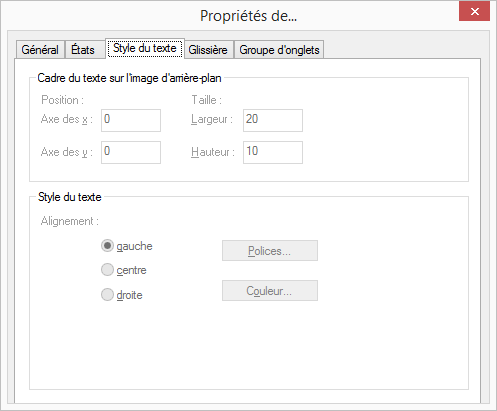Switch to the Général tab
Image resolution: width=497 pixels, height=411 pixels.
point(40,50)
